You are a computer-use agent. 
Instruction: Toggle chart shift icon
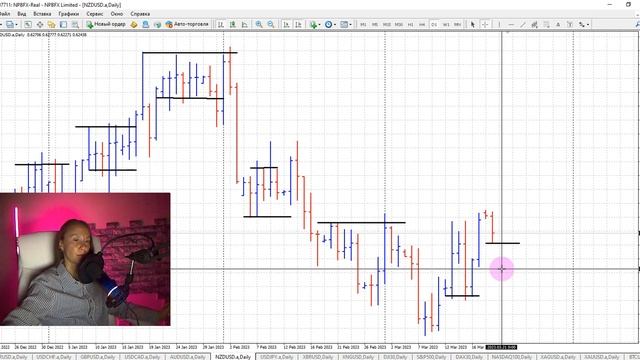pos(298,24)
